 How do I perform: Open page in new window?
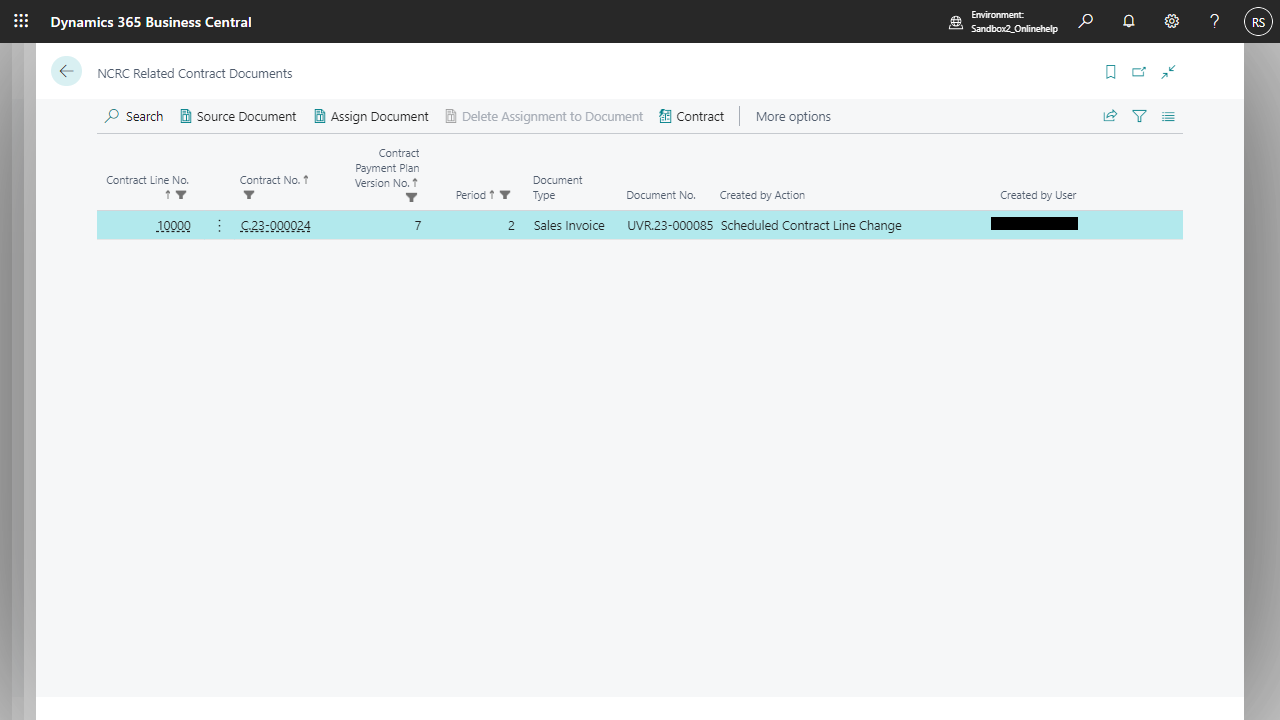pyautogui.click(x=1139, y=72)
